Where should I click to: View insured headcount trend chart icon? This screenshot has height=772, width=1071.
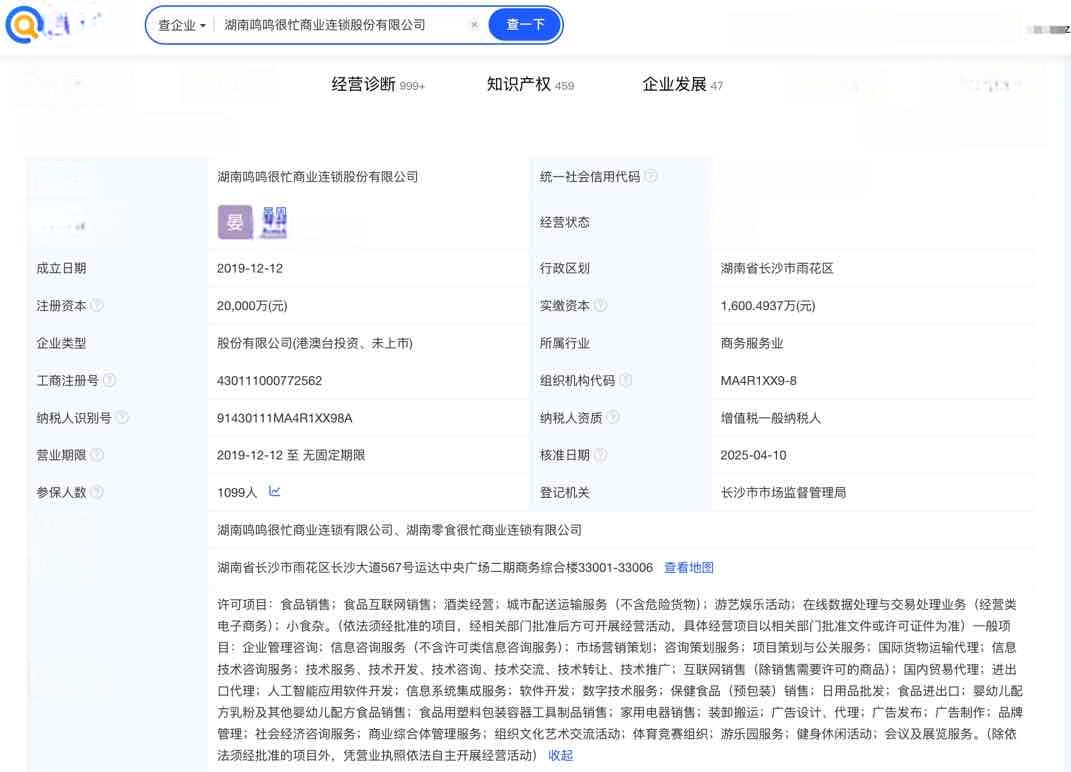(x=275, y=491)
